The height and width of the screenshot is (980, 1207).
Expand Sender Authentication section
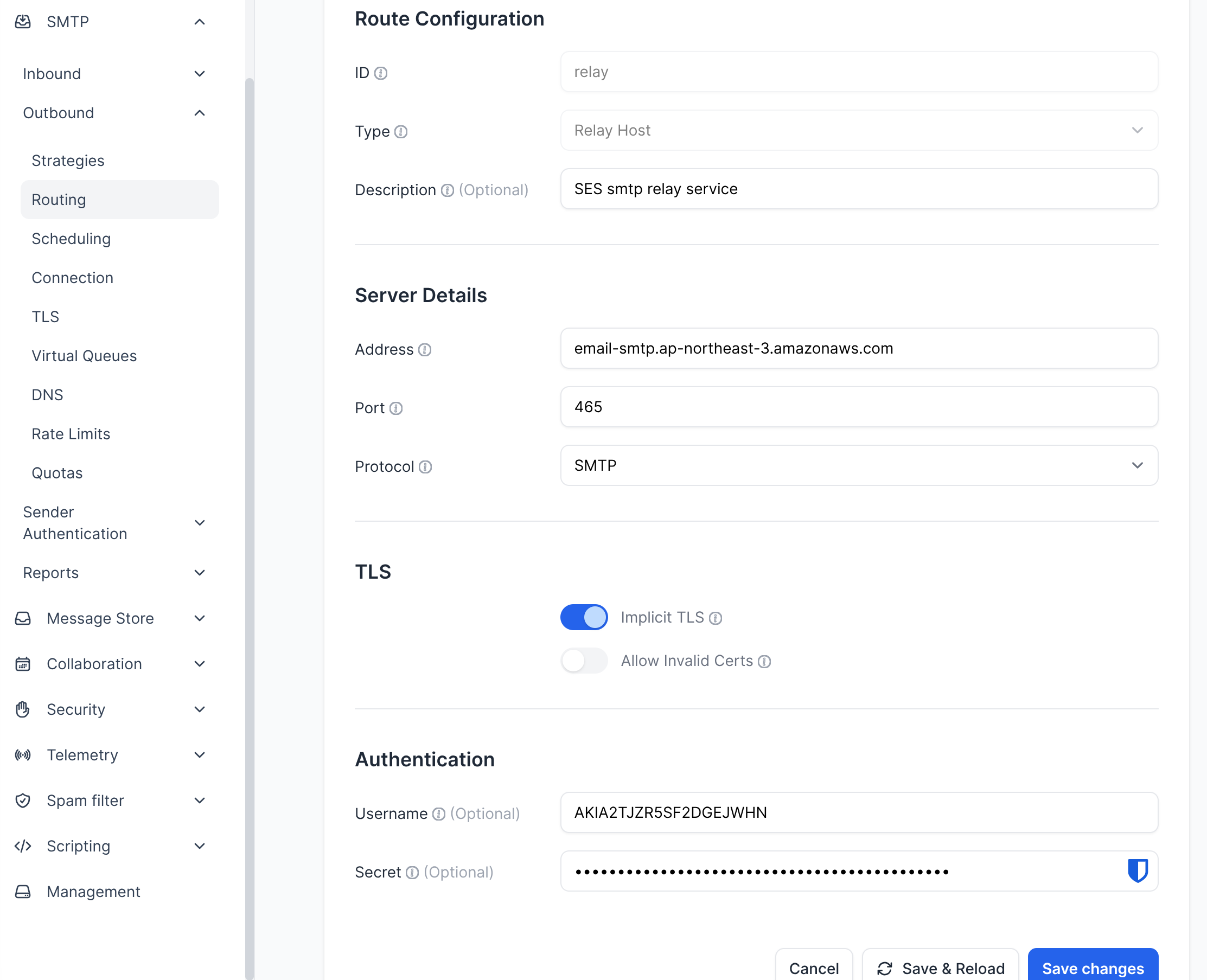coord(199,523)
